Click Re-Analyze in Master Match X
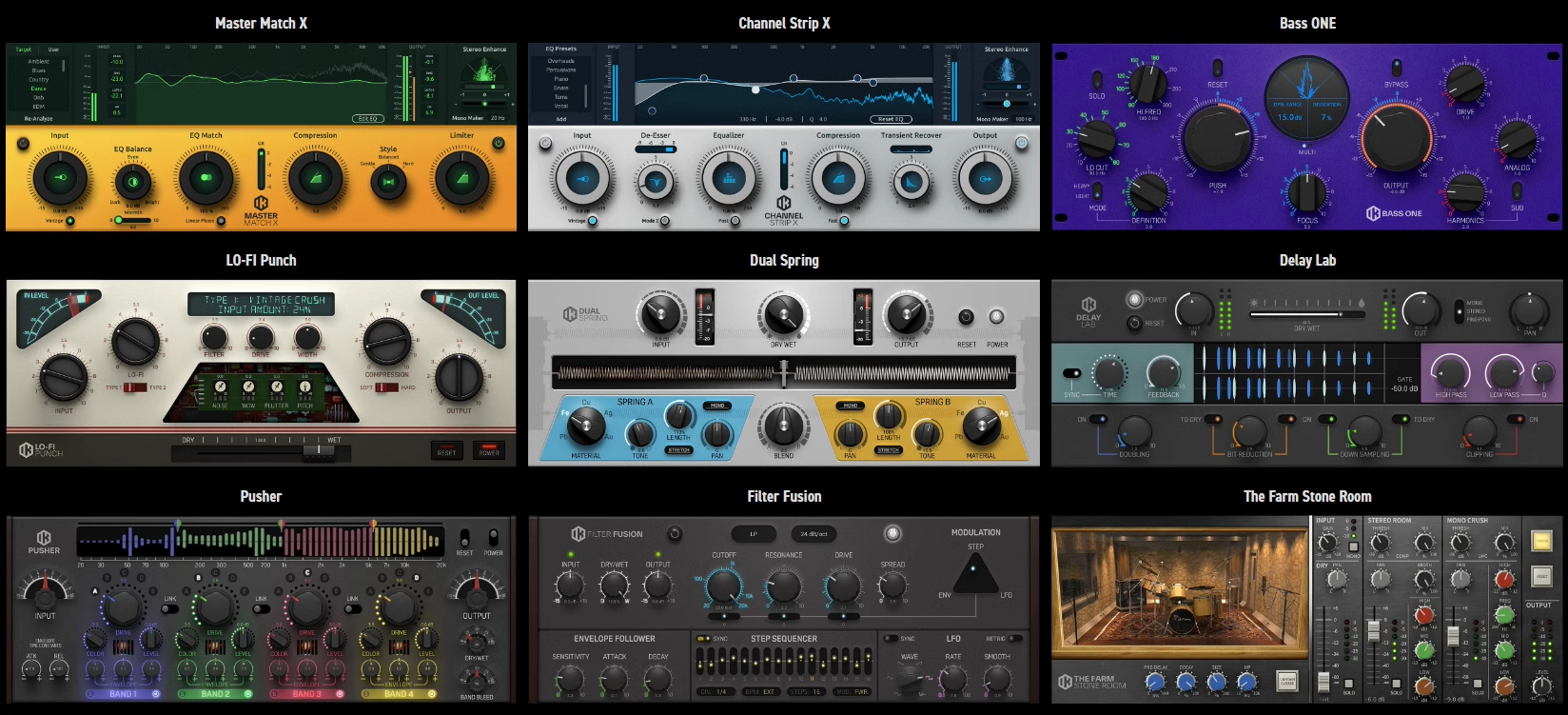The image size is (1568, 715). pyautogui.click(x=38, y=119)
